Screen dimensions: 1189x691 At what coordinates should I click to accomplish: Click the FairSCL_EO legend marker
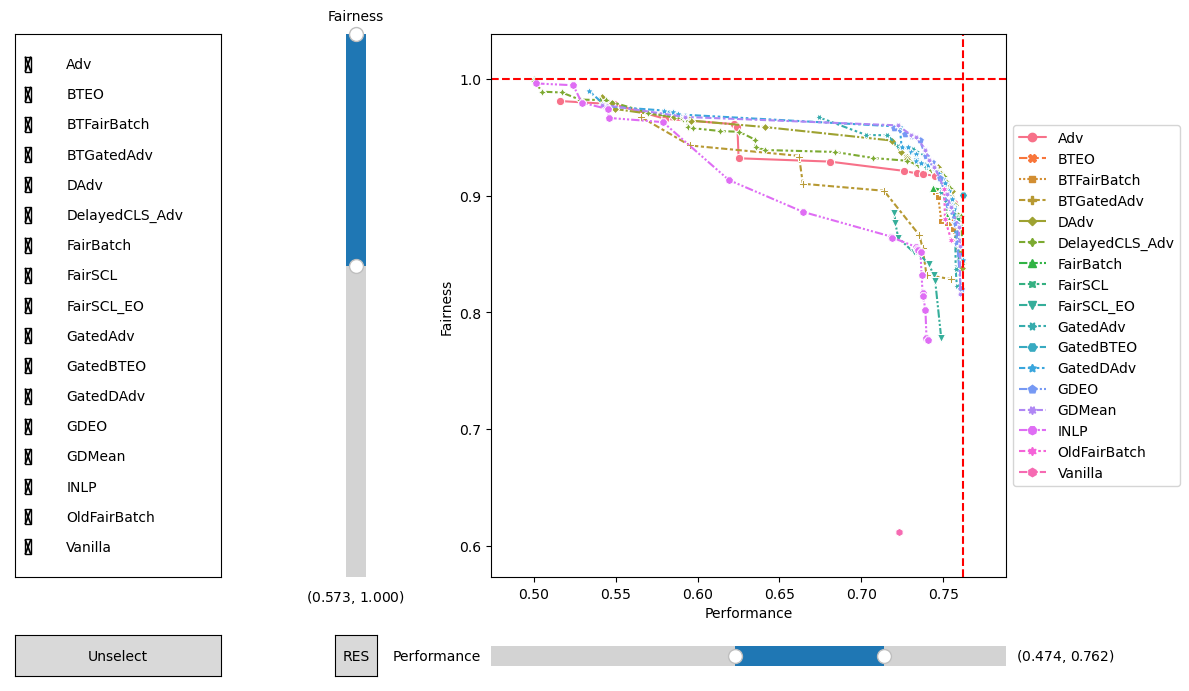coord(1032,306)
